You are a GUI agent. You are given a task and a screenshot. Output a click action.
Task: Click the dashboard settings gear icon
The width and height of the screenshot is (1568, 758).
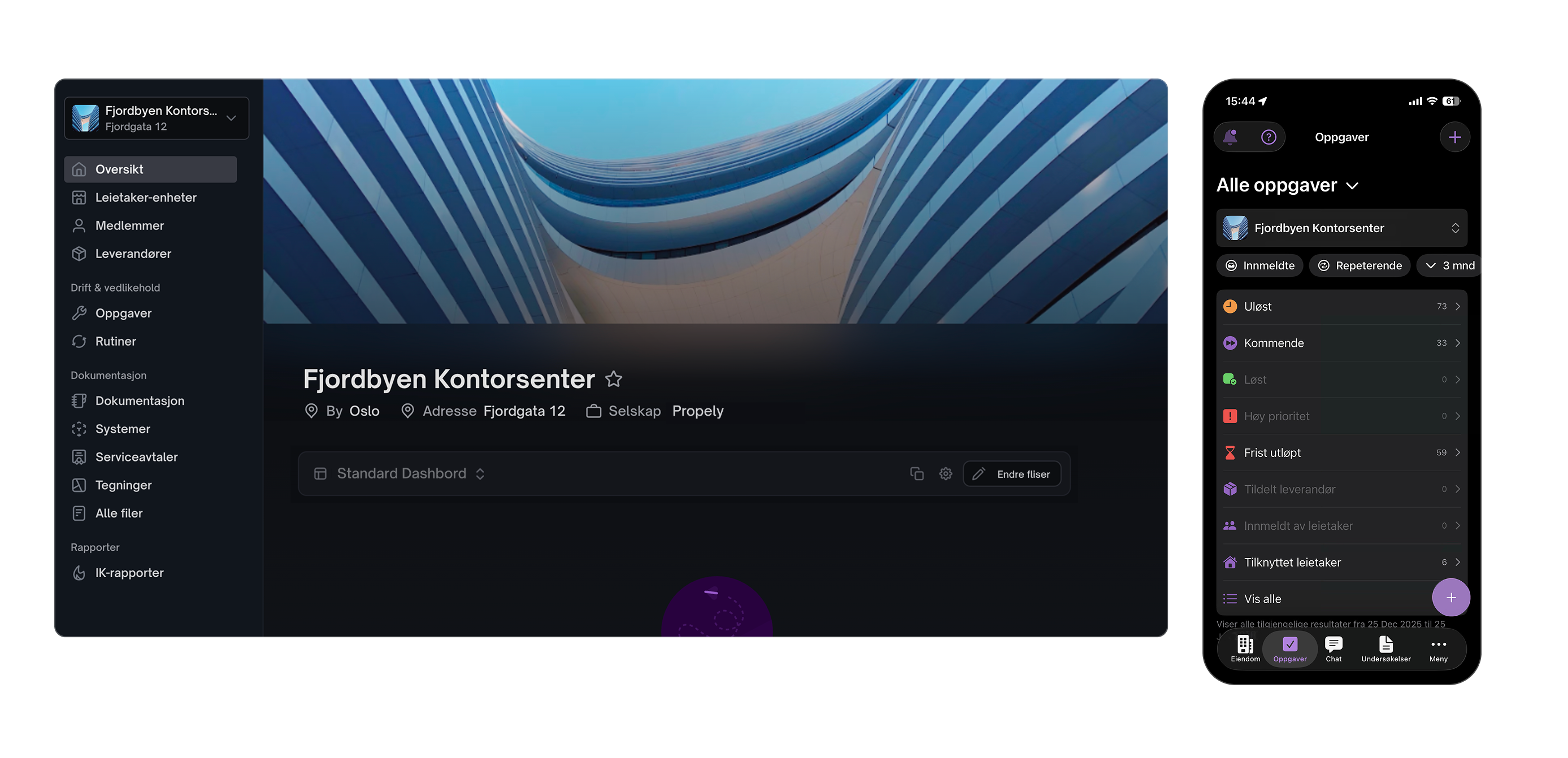pyautogui.click(x=945, y=474)
